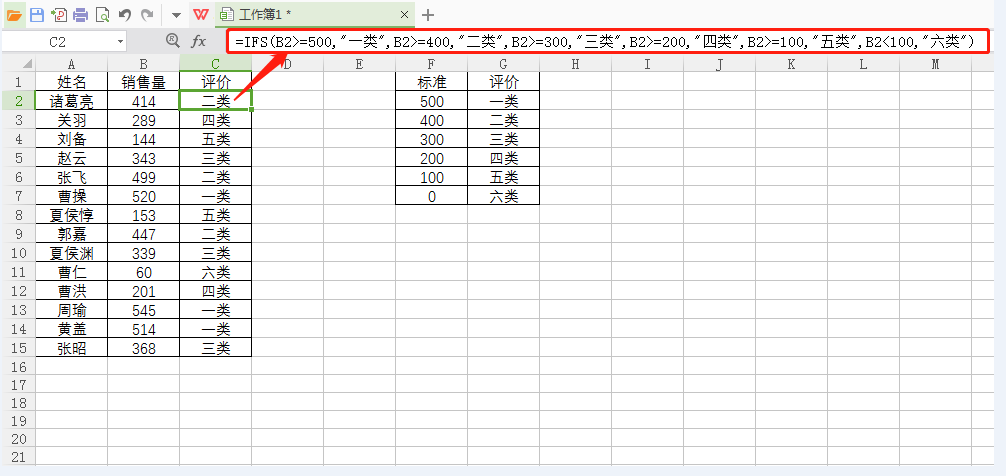Click the Print icon
1006x476 pixels.
pyautogui.click(x=80, y=14)
